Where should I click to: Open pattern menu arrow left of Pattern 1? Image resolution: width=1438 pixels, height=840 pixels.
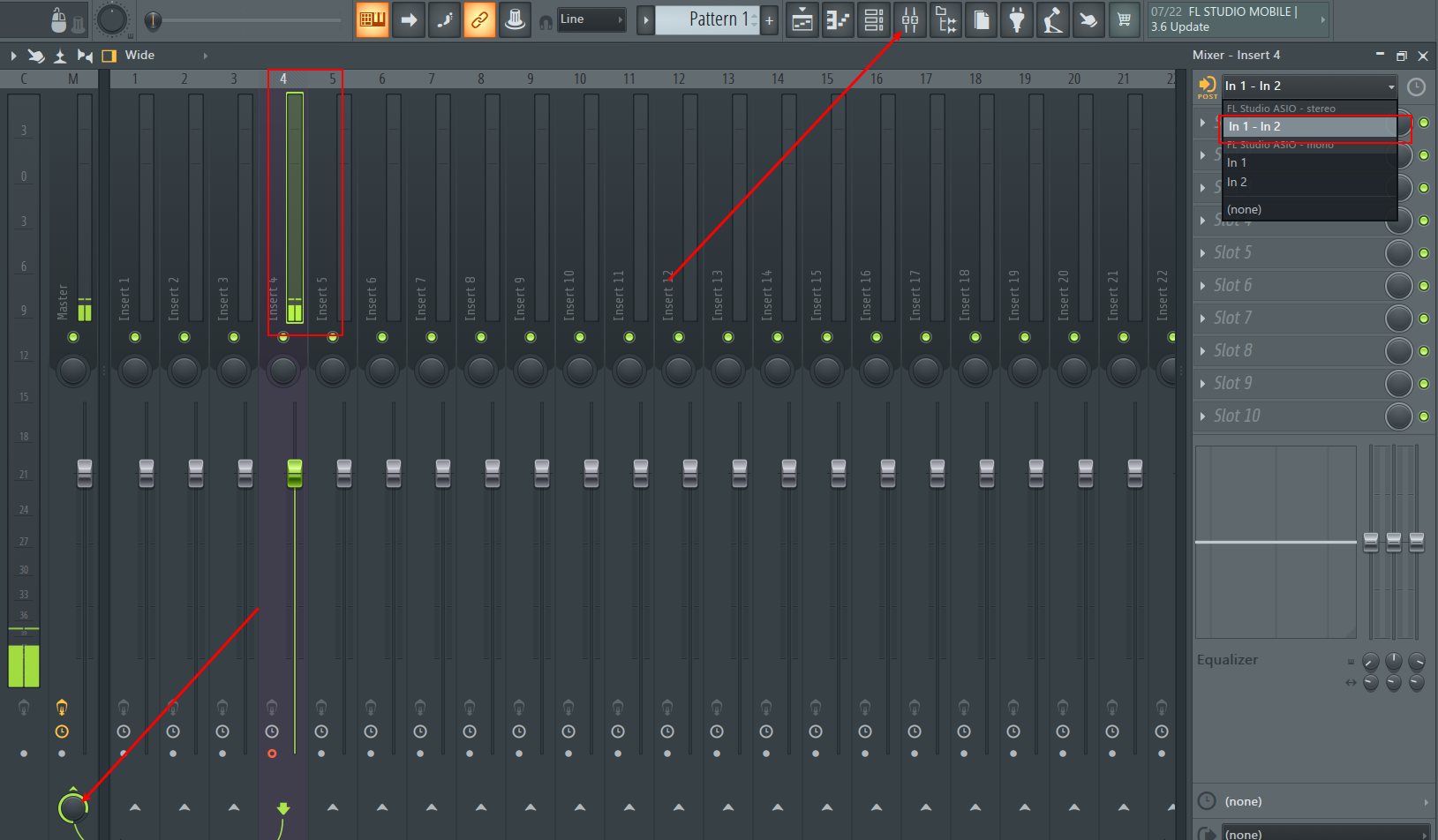point(646,19)
